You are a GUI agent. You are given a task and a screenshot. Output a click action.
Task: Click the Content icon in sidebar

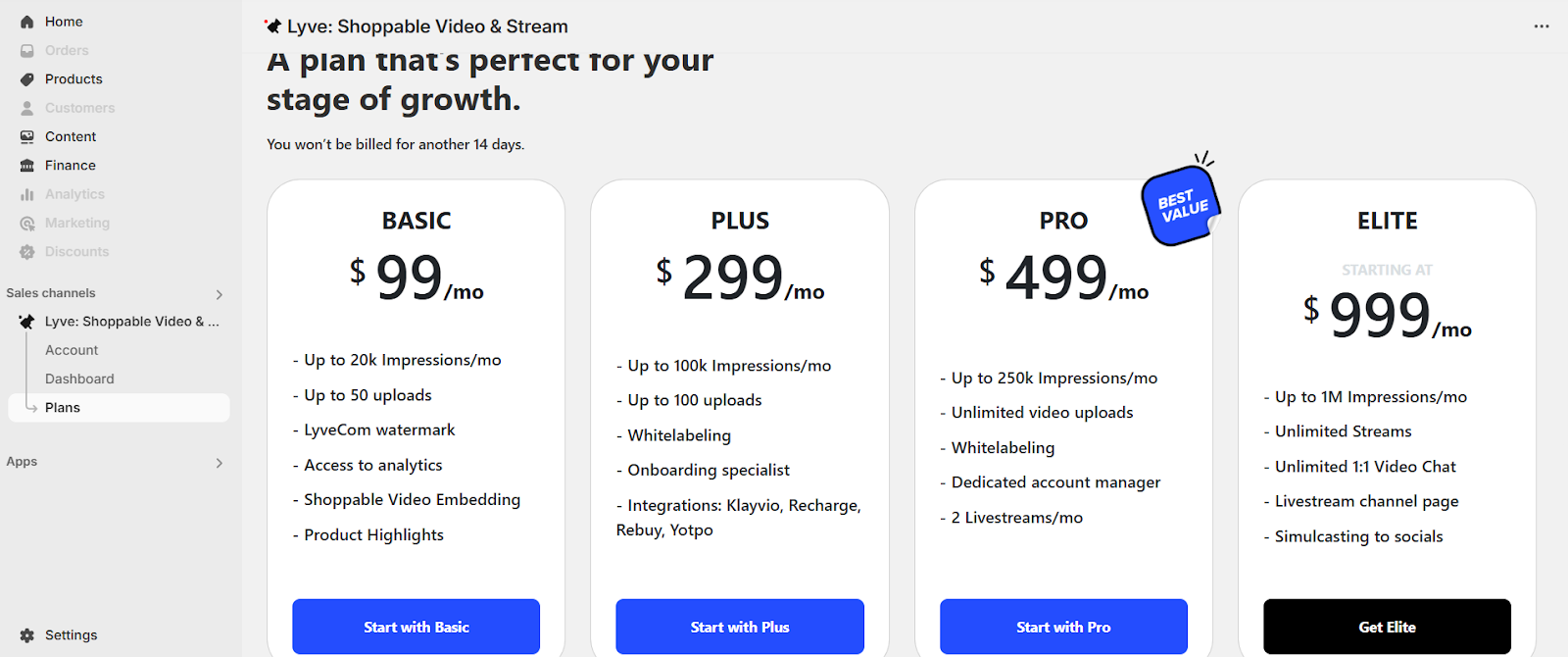pos(27,137)
